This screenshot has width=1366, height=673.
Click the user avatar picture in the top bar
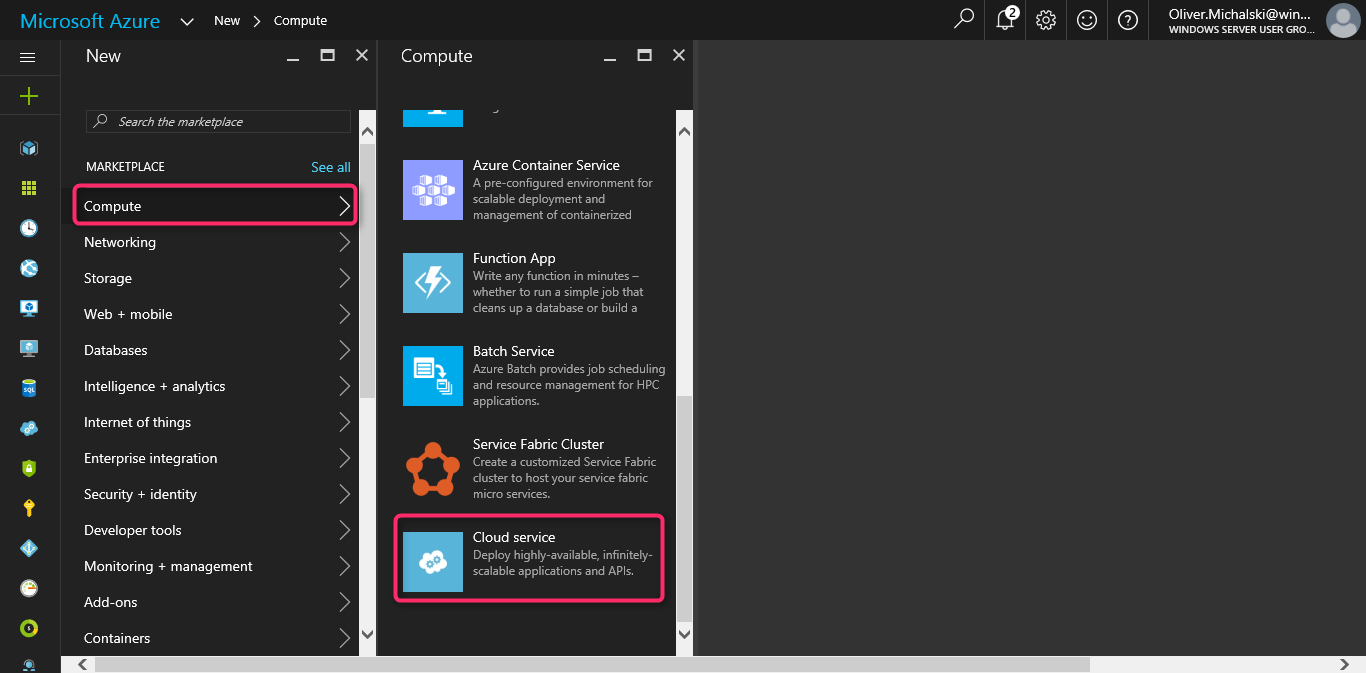[1342, 20]
